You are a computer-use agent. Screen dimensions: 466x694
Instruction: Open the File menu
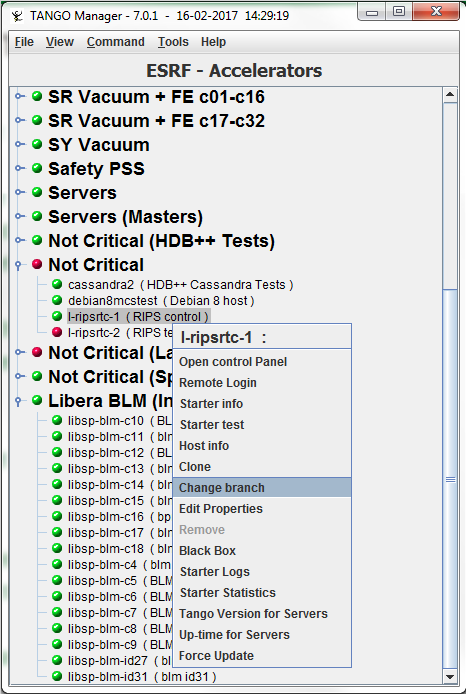(x=24, y=42)
